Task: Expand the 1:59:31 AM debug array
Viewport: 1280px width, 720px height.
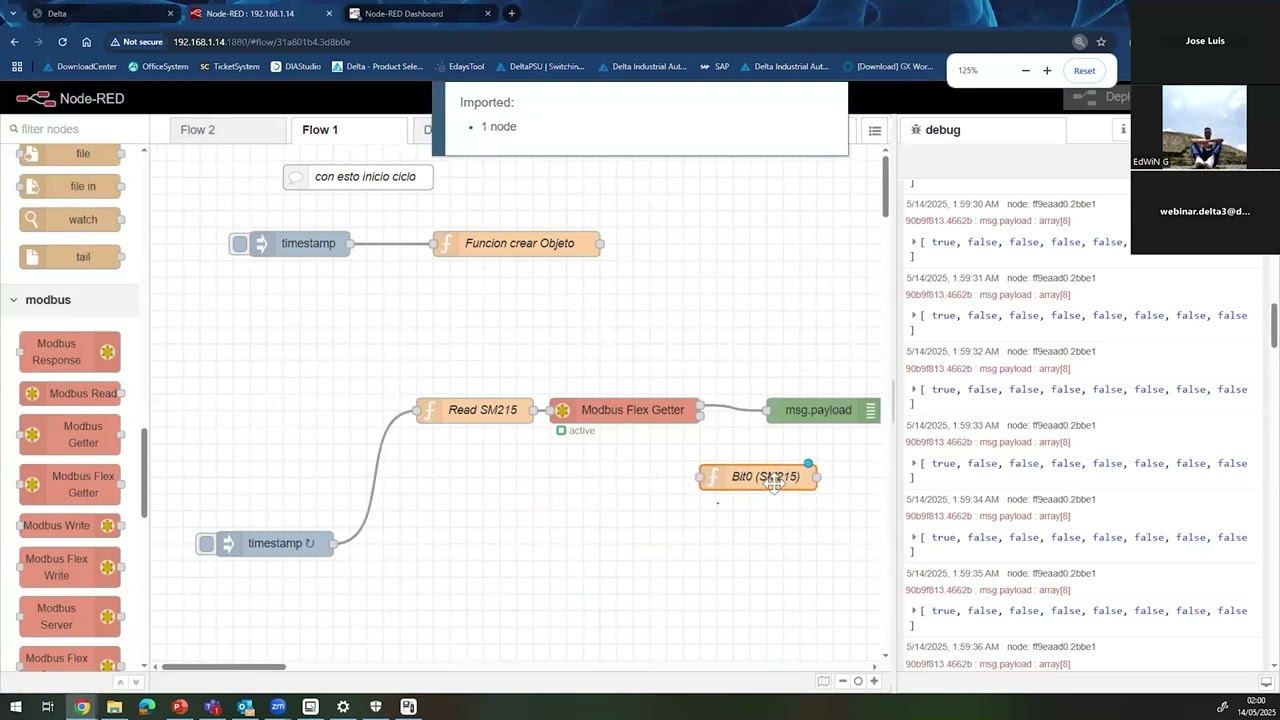Action: click(x=914, y=316)
